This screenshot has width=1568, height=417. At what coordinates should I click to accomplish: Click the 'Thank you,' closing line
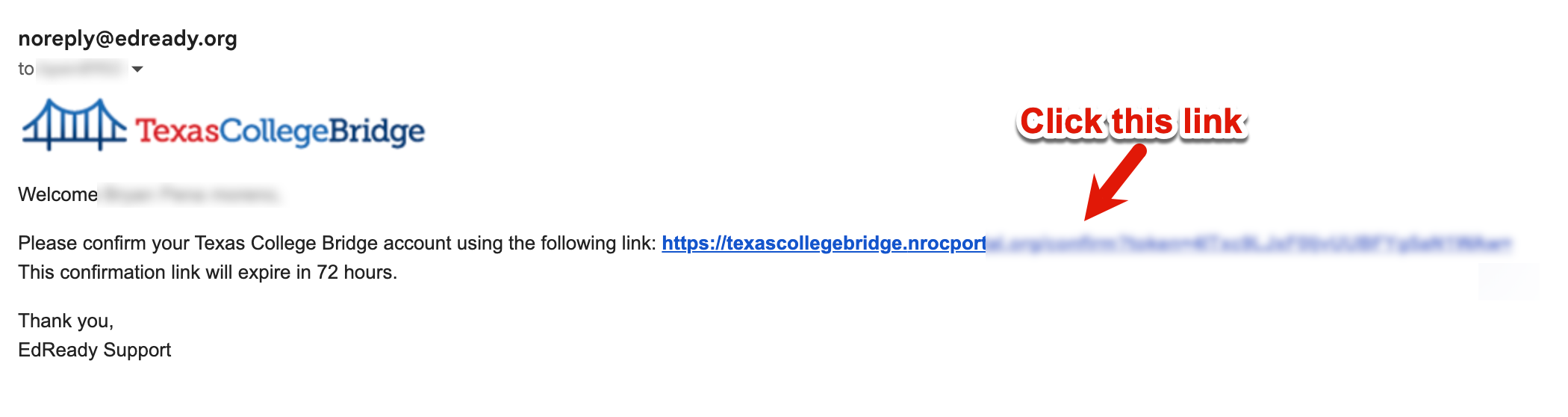coord(66,321)
